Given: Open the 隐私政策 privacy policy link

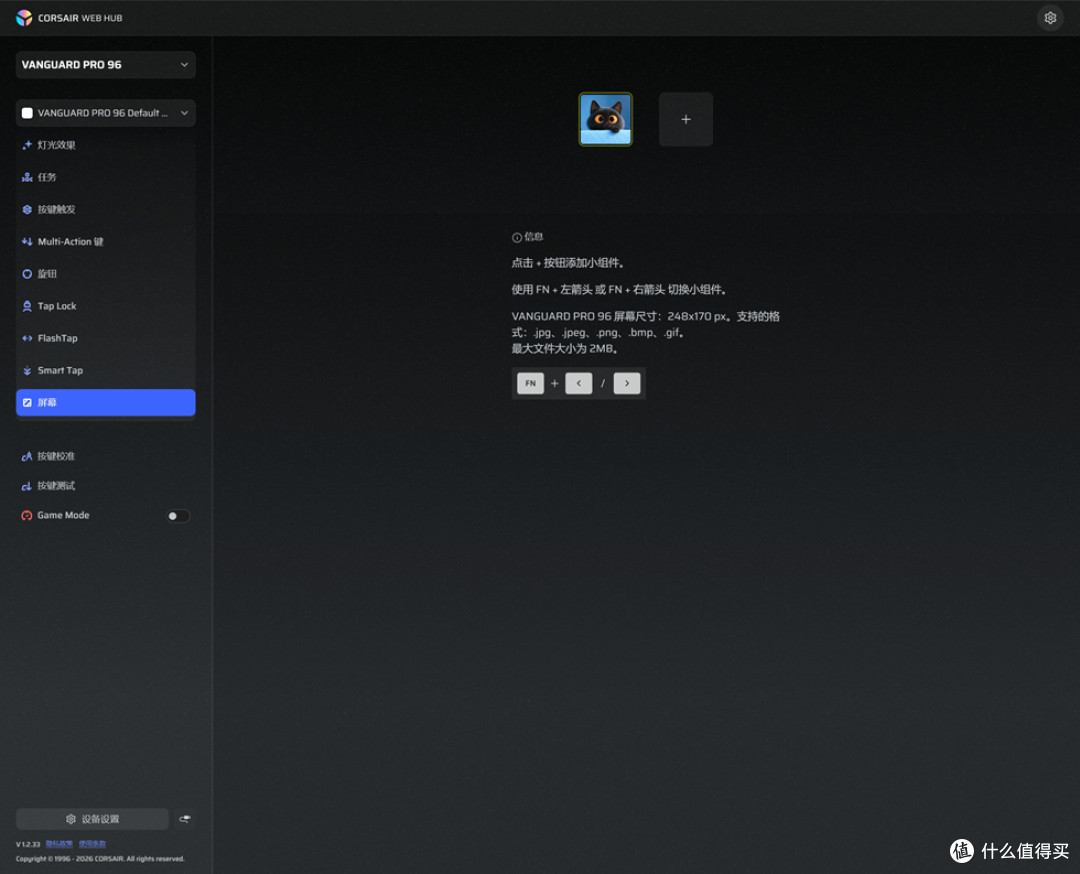Looking at the screenshot, I should [59, 844].
